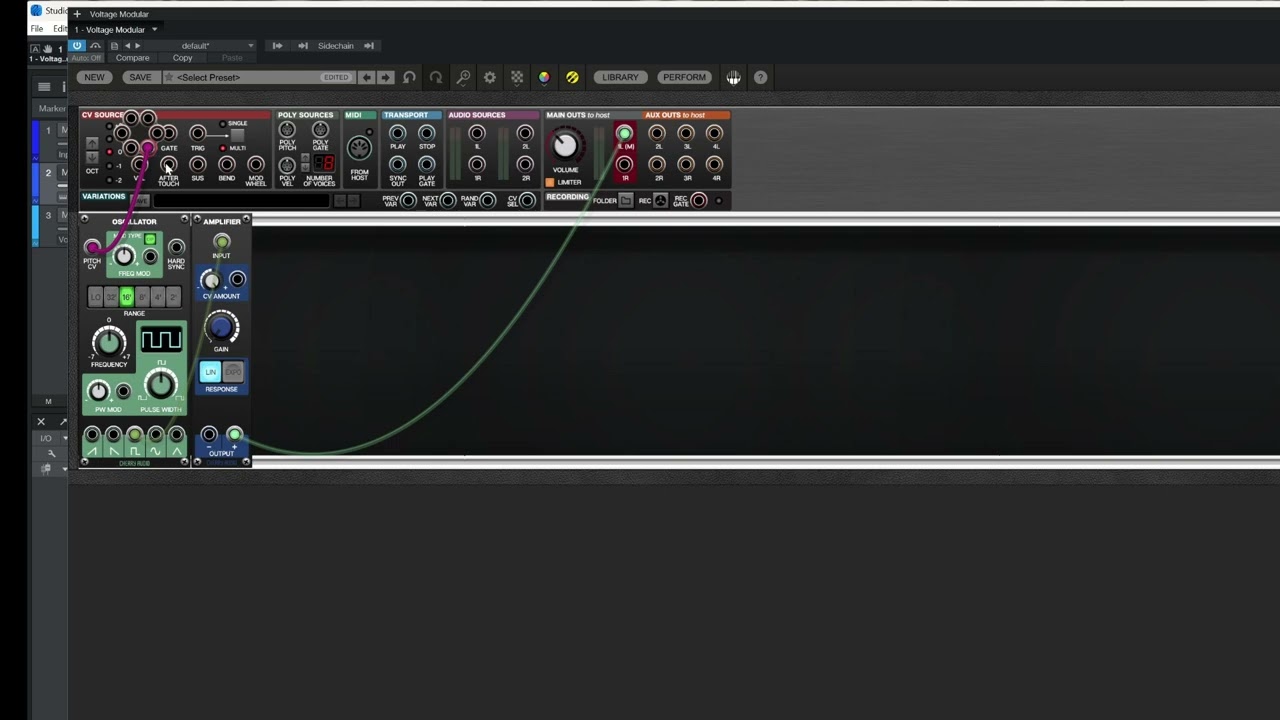Click the Copy button
The width and height of the screenshot is (1280, 720).
pyautogui.click(x=182, y=58)
